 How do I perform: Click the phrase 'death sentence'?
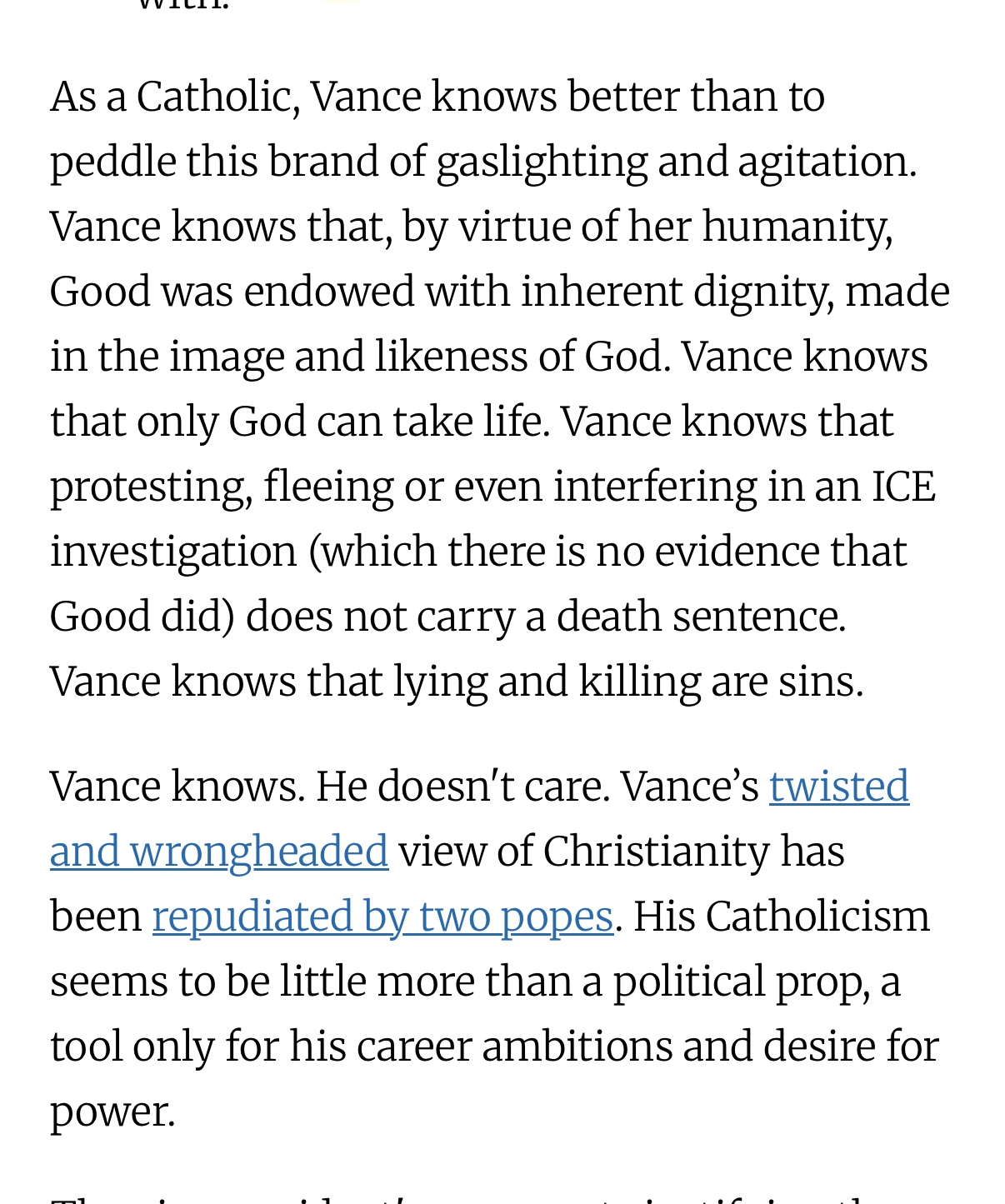pos(700,617)
